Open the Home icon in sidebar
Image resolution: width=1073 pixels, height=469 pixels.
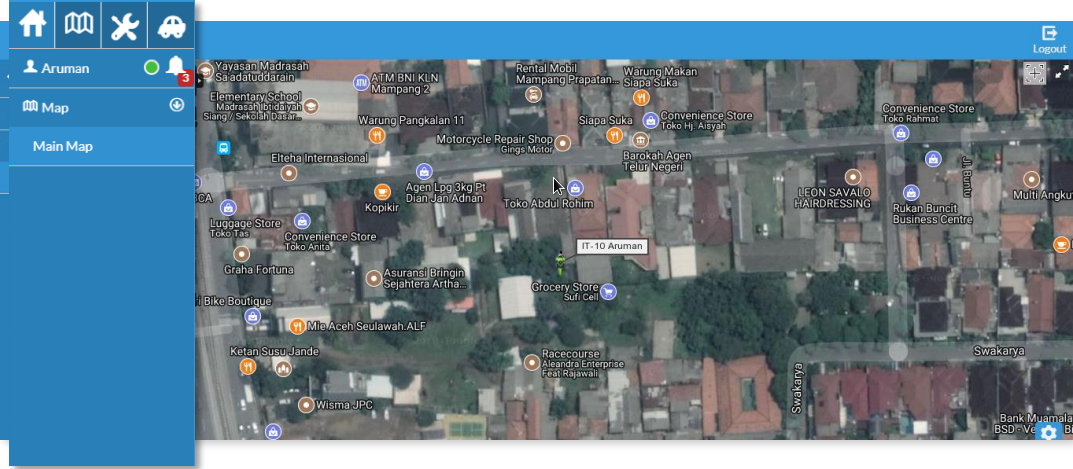[x=32, y=25]
